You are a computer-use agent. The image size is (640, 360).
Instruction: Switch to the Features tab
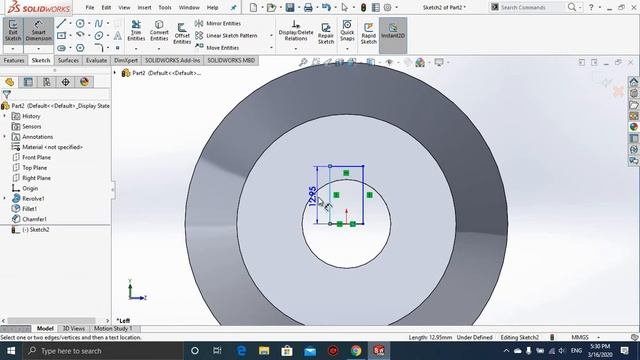coord(14,60)
